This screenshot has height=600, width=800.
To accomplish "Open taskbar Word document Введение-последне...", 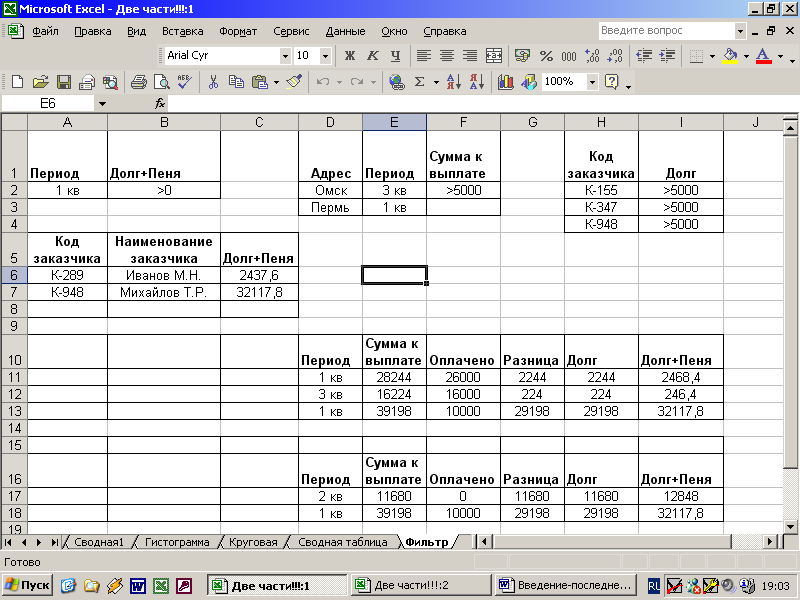I will click(x=566, y=585).
